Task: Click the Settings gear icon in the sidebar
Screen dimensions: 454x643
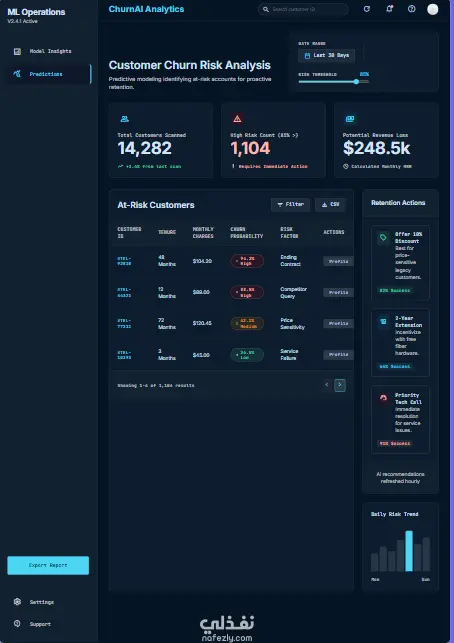Action: pyautogui.click(x=17, y=602)
